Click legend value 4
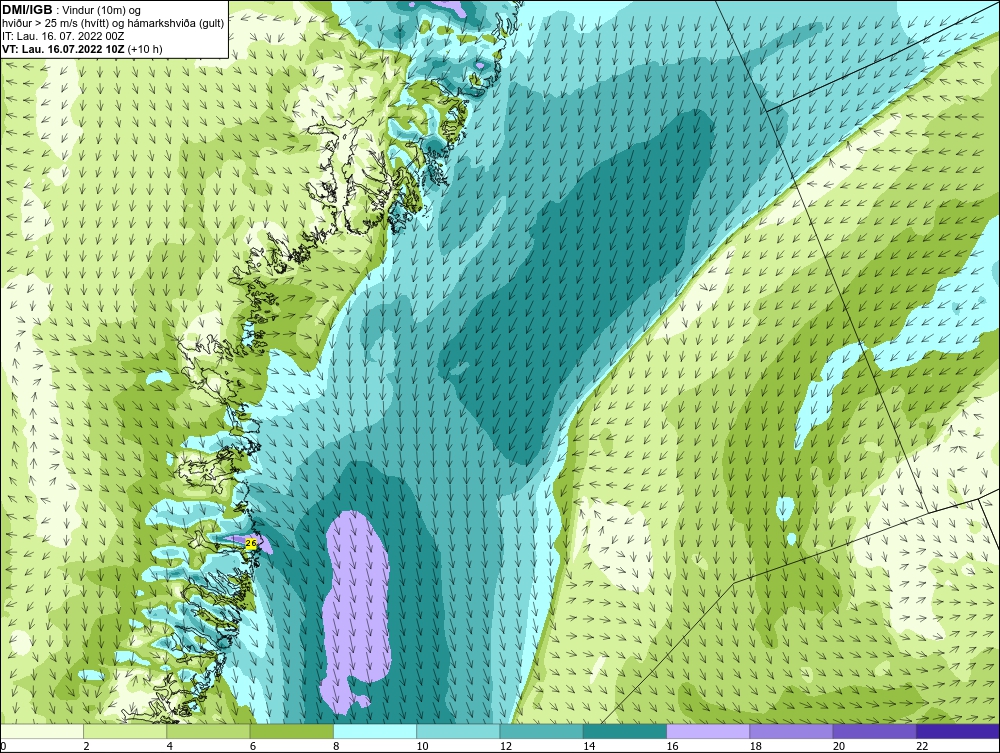1000x753 pixels. click(x=170, y=746)
